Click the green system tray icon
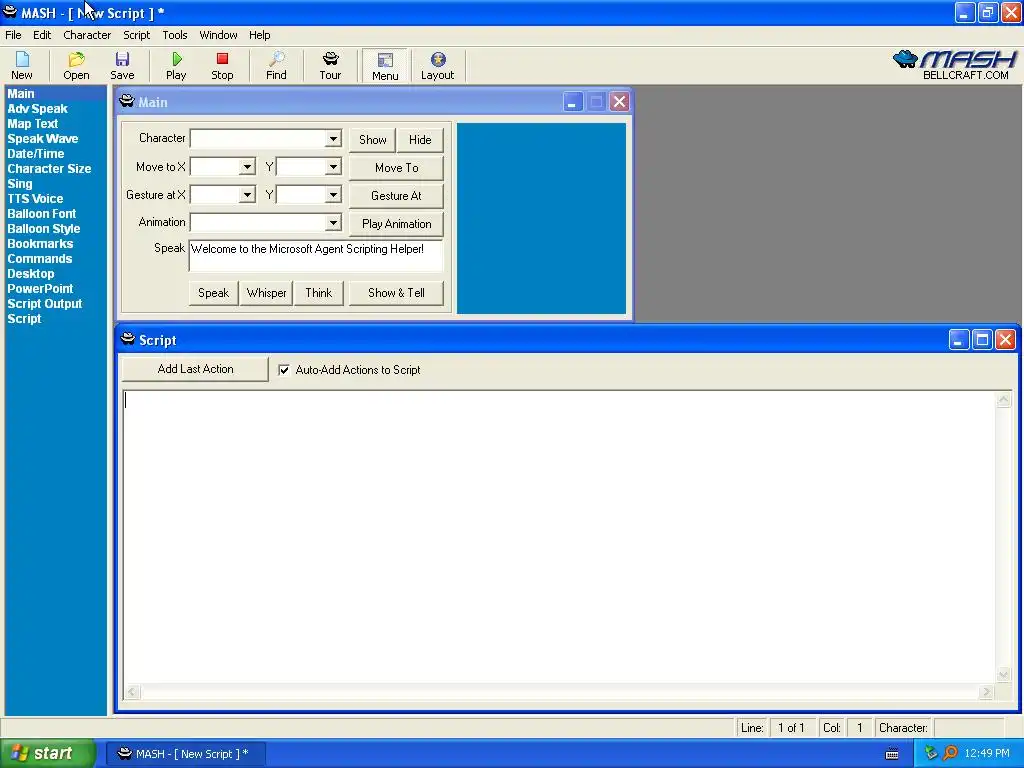The image size is (1024, 768). (931, 753)
